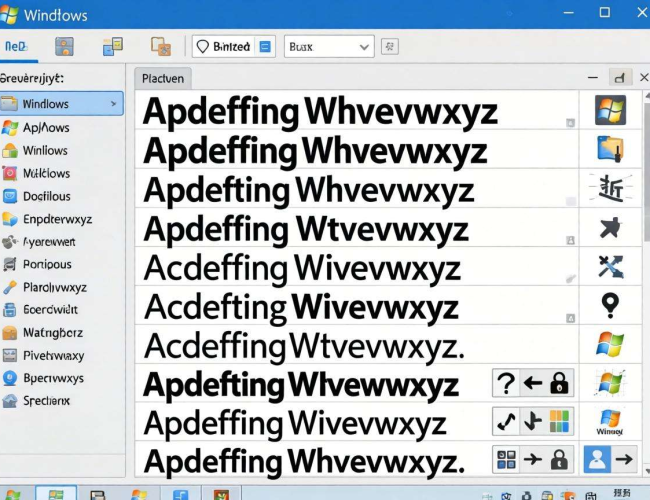Click the pin icon in Apdeffing Wtvevwxyz row
The image size is (650, 500).
point(610,228)
